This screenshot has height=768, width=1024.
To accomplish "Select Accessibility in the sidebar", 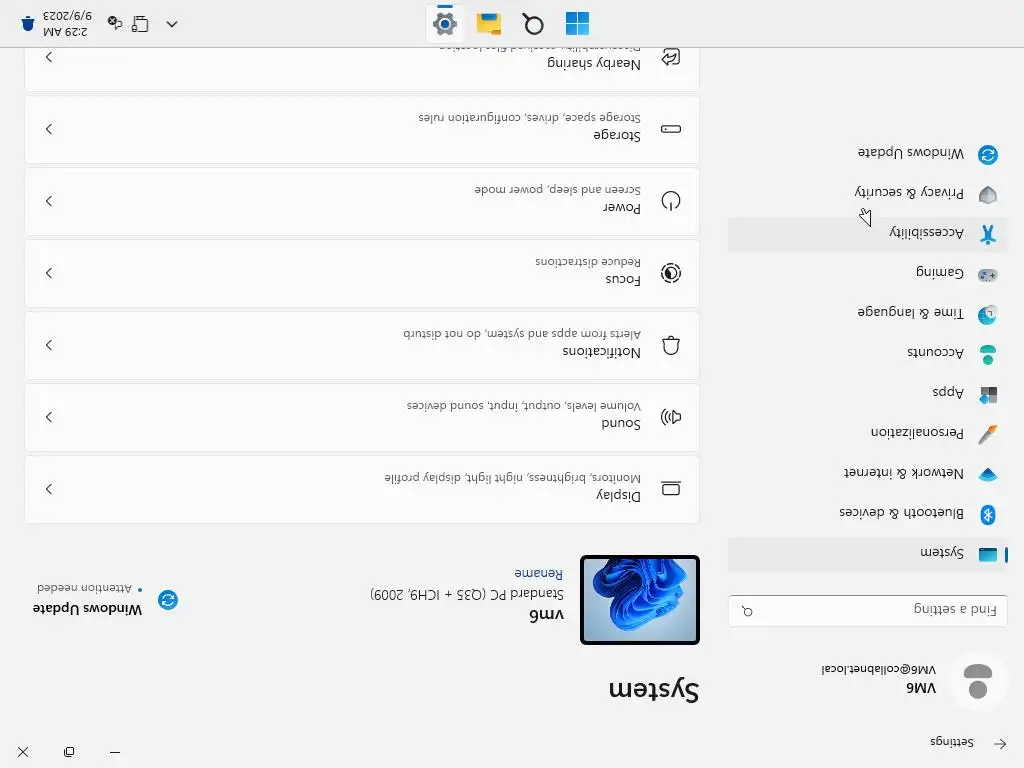I will click(868, 234).
